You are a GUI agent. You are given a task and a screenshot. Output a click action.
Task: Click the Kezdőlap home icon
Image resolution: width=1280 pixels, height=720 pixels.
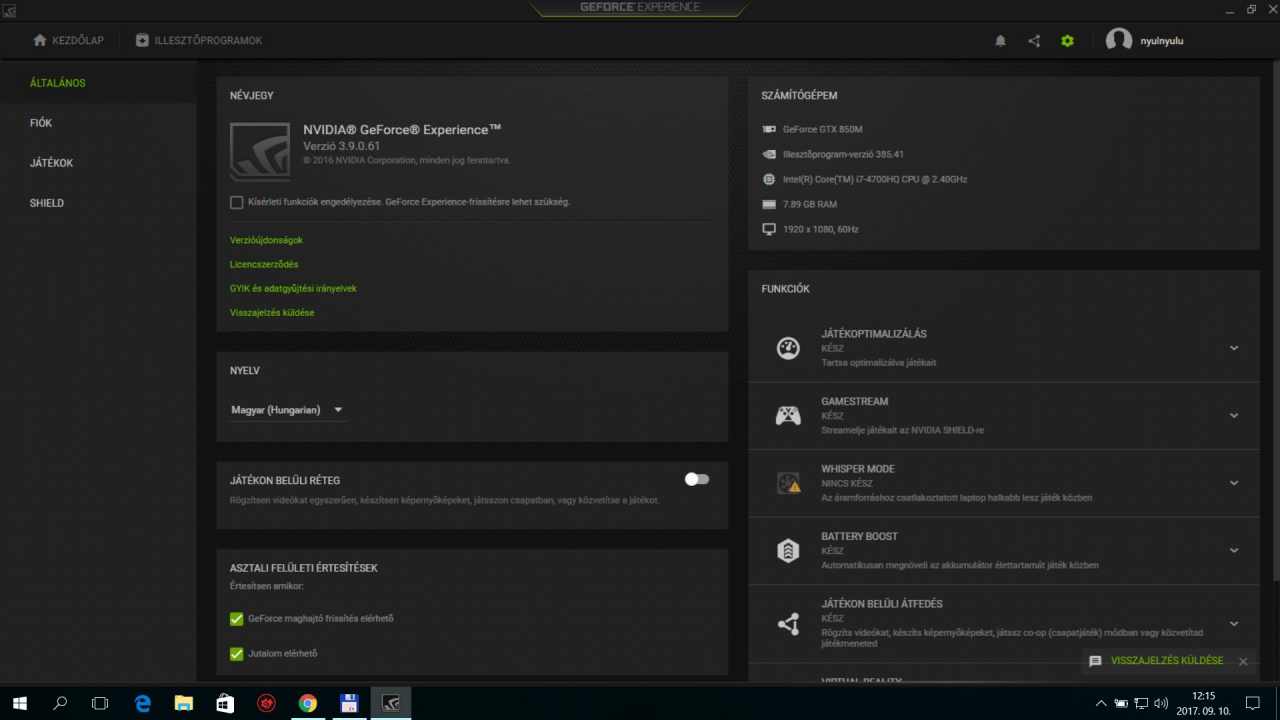click(x=40, y=40)
